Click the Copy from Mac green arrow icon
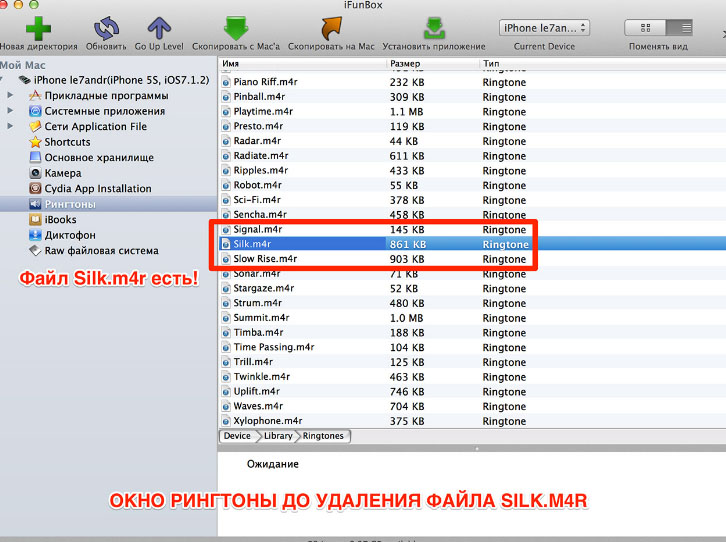 [x=237, y=27]
